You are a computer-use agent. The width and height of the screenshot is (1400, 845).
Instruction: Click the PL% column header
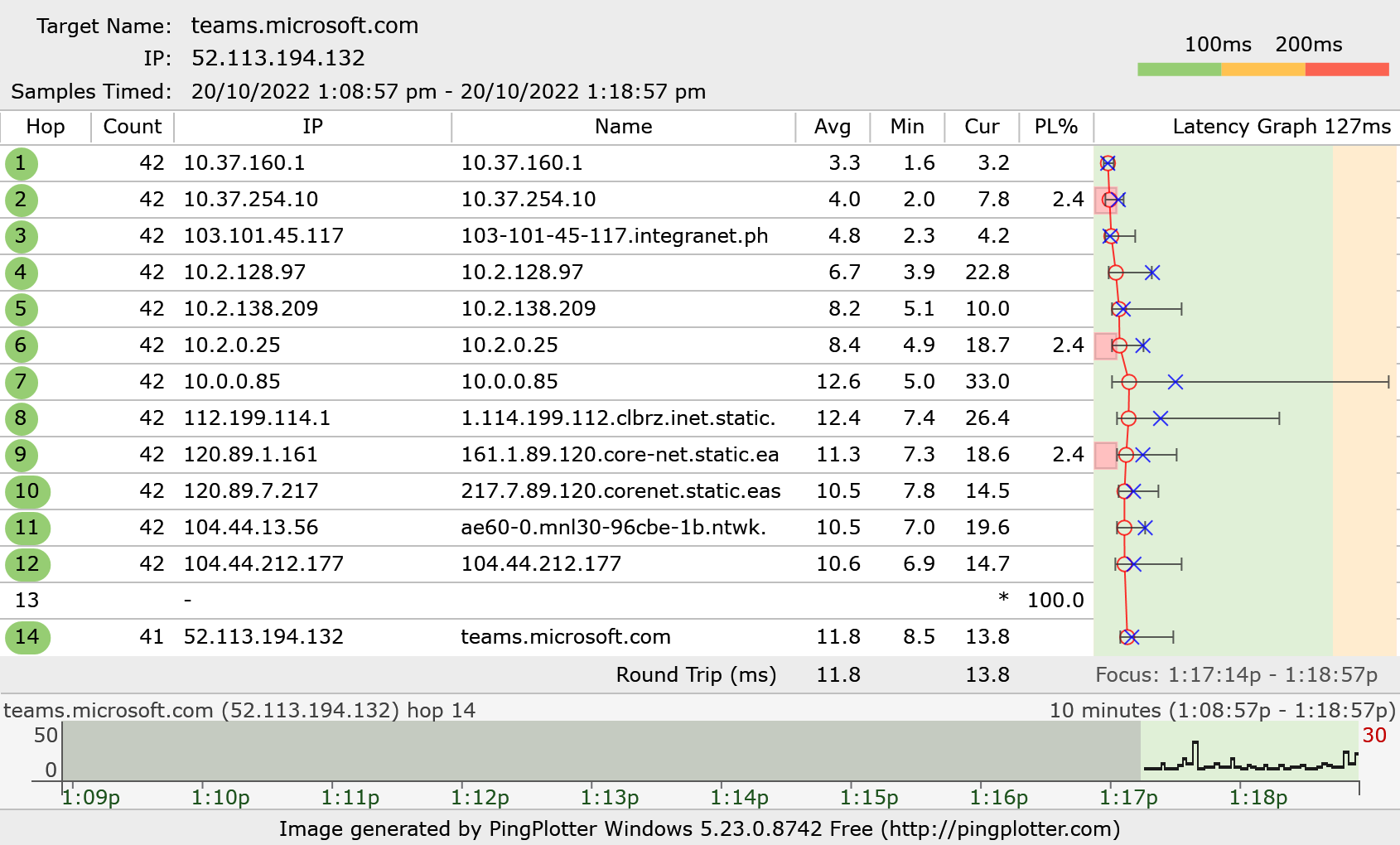pyautogui.click(x=1055, y=127)
